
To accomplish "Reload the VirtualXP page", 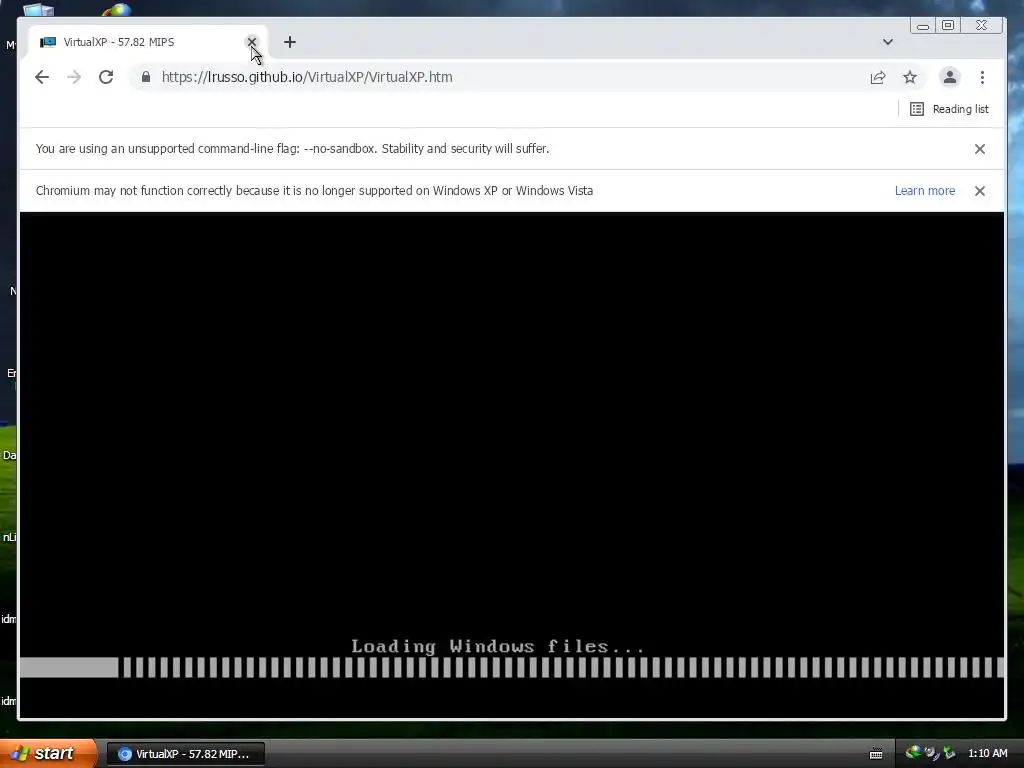I will pos(106,77).
